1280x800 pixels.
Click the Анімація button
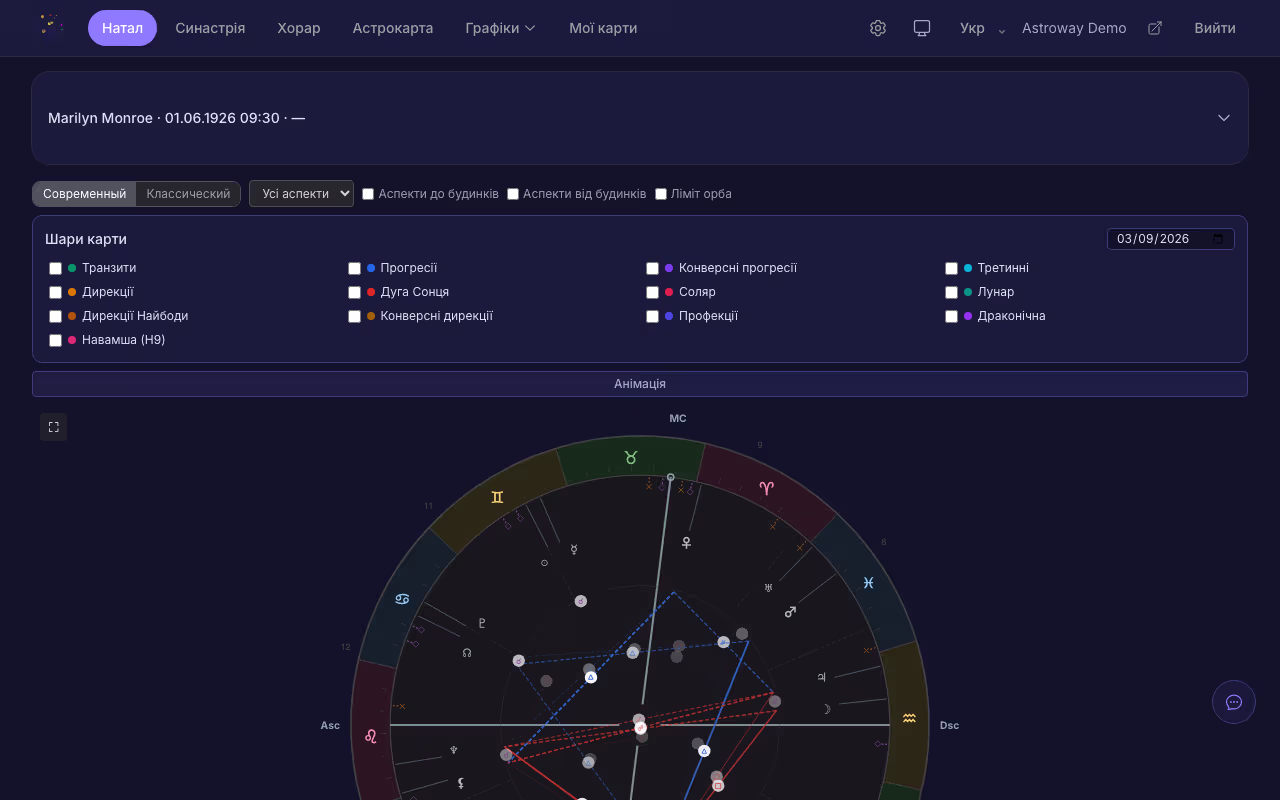coord(640,384)
